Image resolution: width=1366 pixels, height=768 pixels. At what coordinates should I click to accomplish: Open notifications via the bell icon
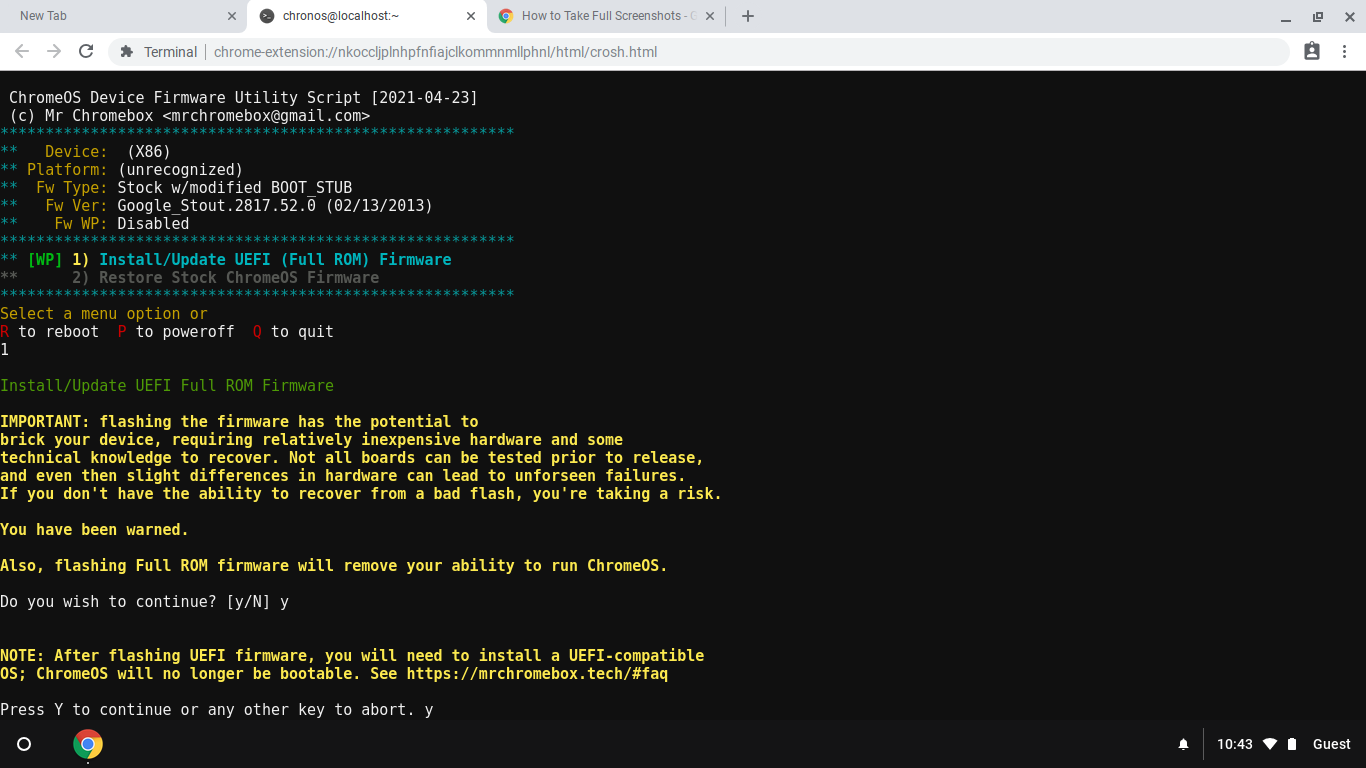1183,744
